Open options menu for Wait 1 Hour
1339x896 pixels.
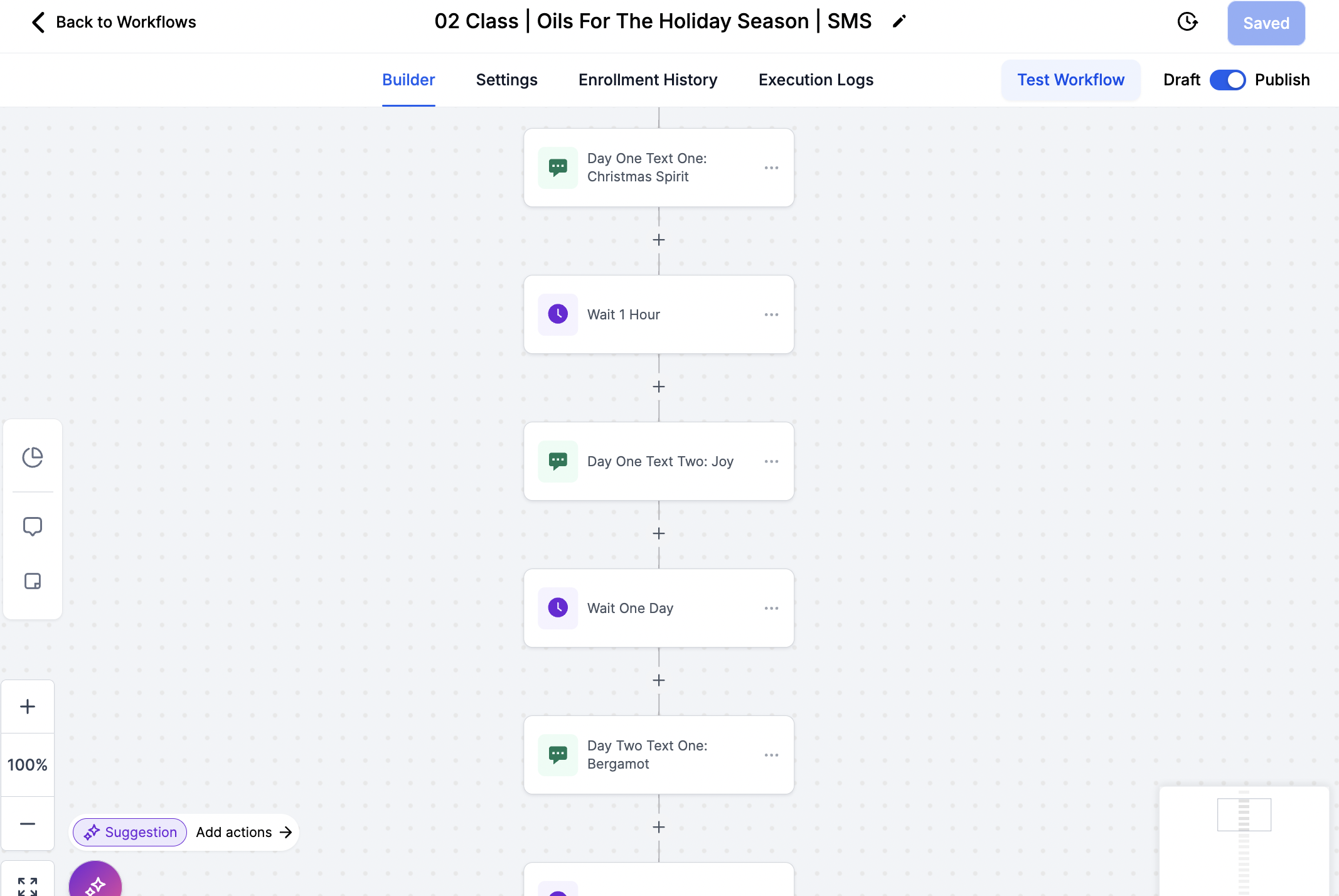coord(771,314)
